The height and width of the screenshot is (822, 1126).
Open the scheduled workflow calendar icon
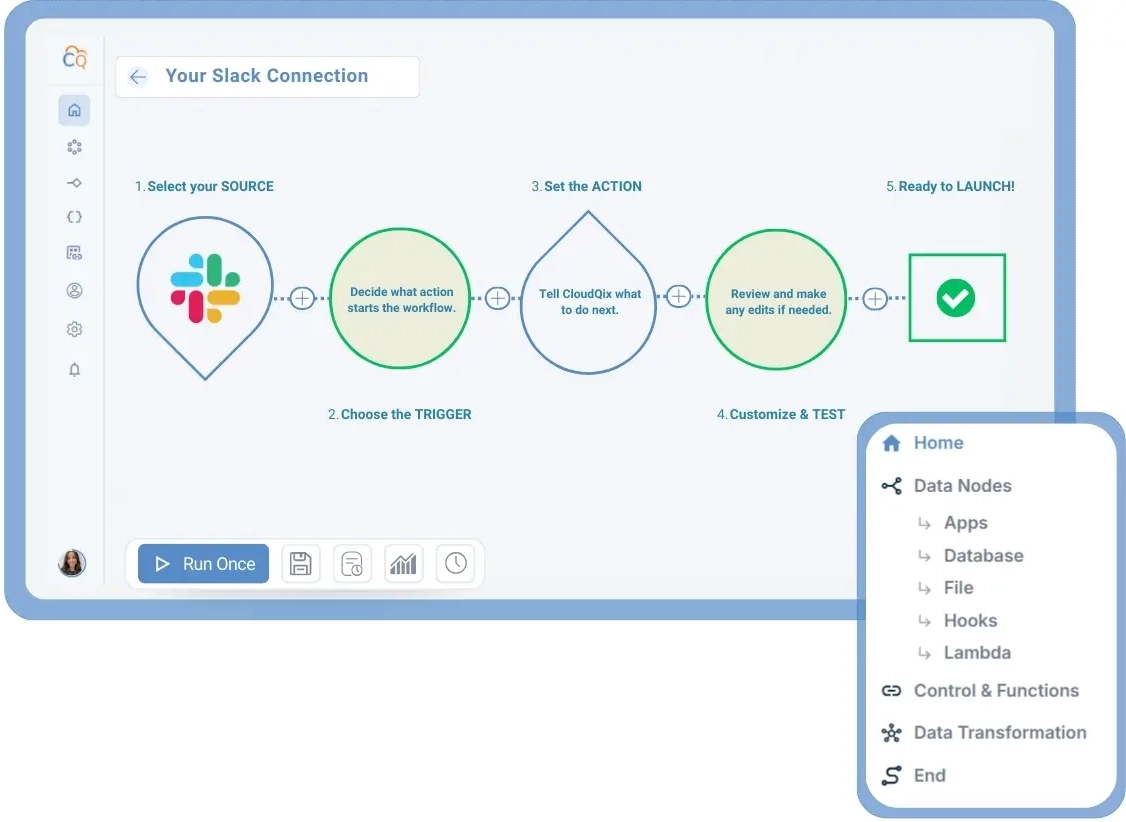click(x=352, y=564)
